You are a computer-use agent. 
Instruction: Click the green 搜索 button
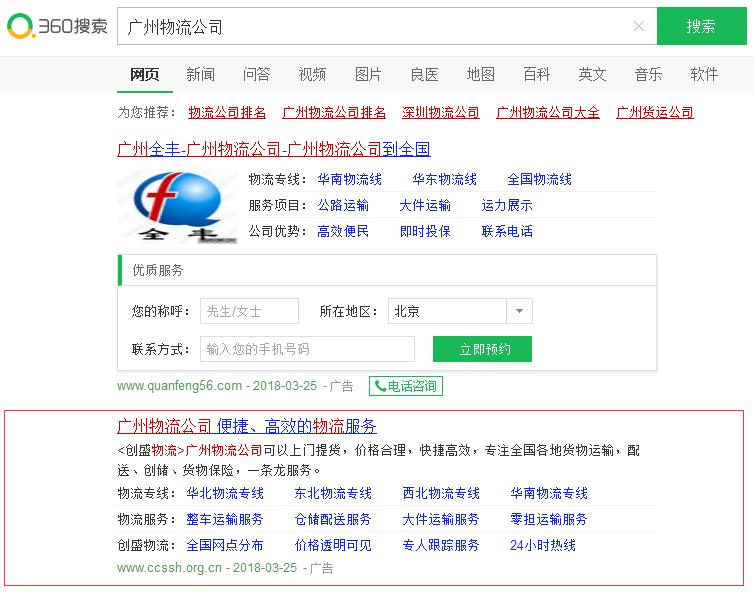(701, 26)
